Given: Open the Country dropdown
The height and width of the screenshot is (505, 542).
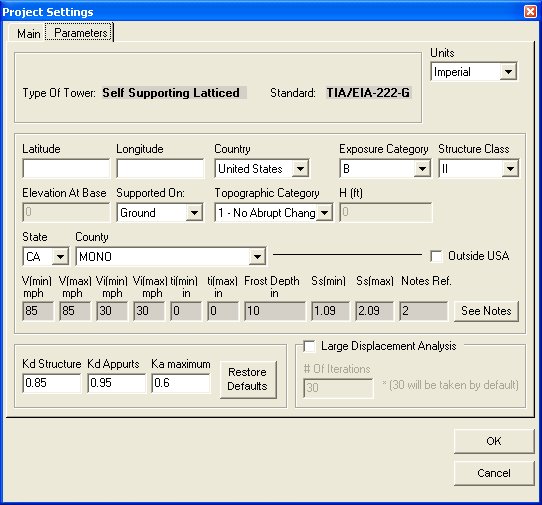Looking at the screenshot, I should tap(261, 169).
